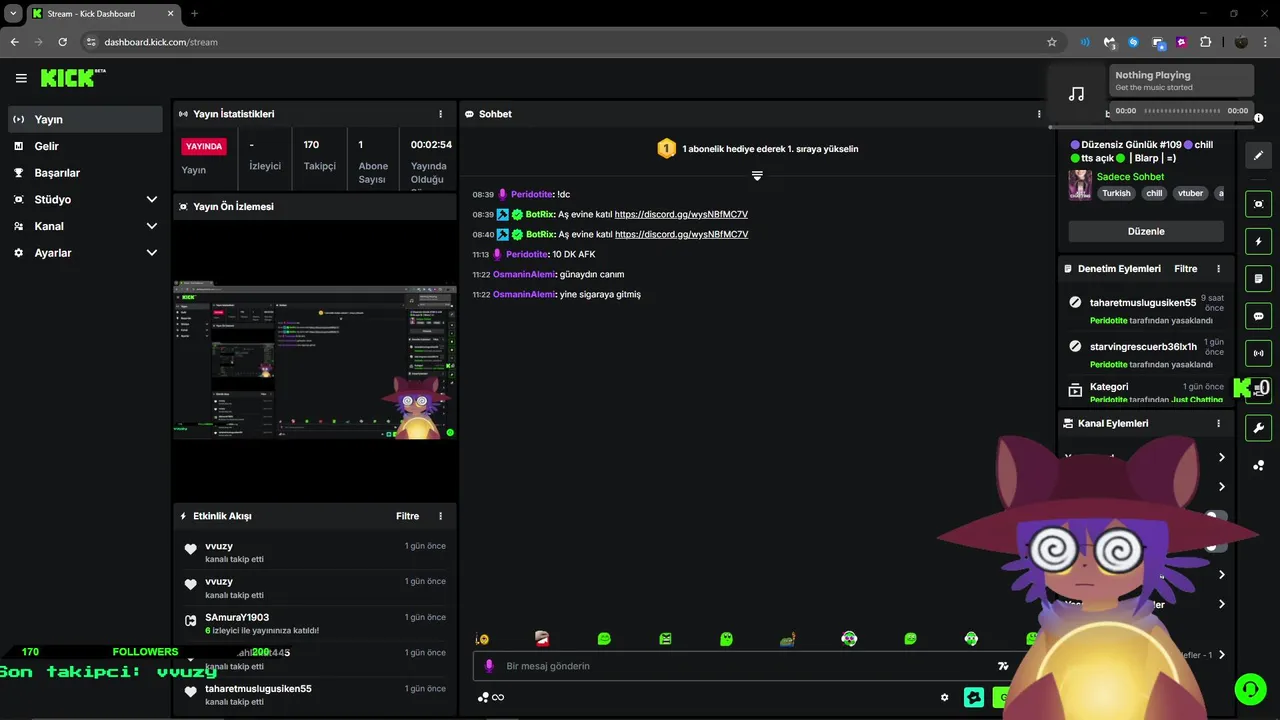The height and width of the screenshot is (720, 1280).
Task: Click the green headset support button
Action: click(x=1250, y=689)
